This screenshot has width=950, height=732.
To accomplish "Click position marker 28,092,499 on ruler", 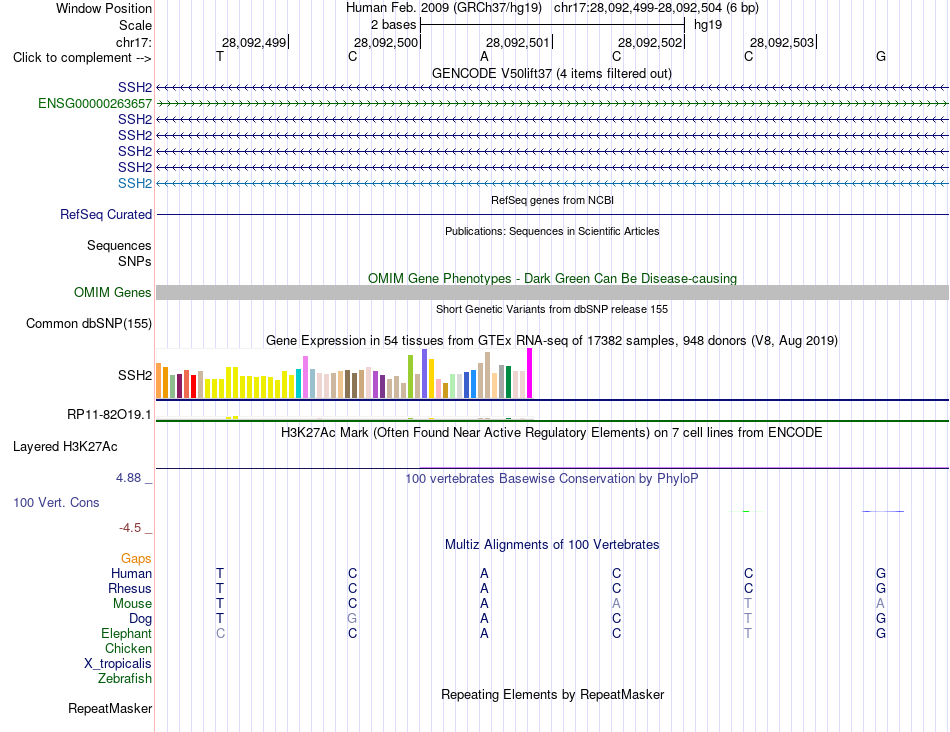I will [x=254, y=42].
